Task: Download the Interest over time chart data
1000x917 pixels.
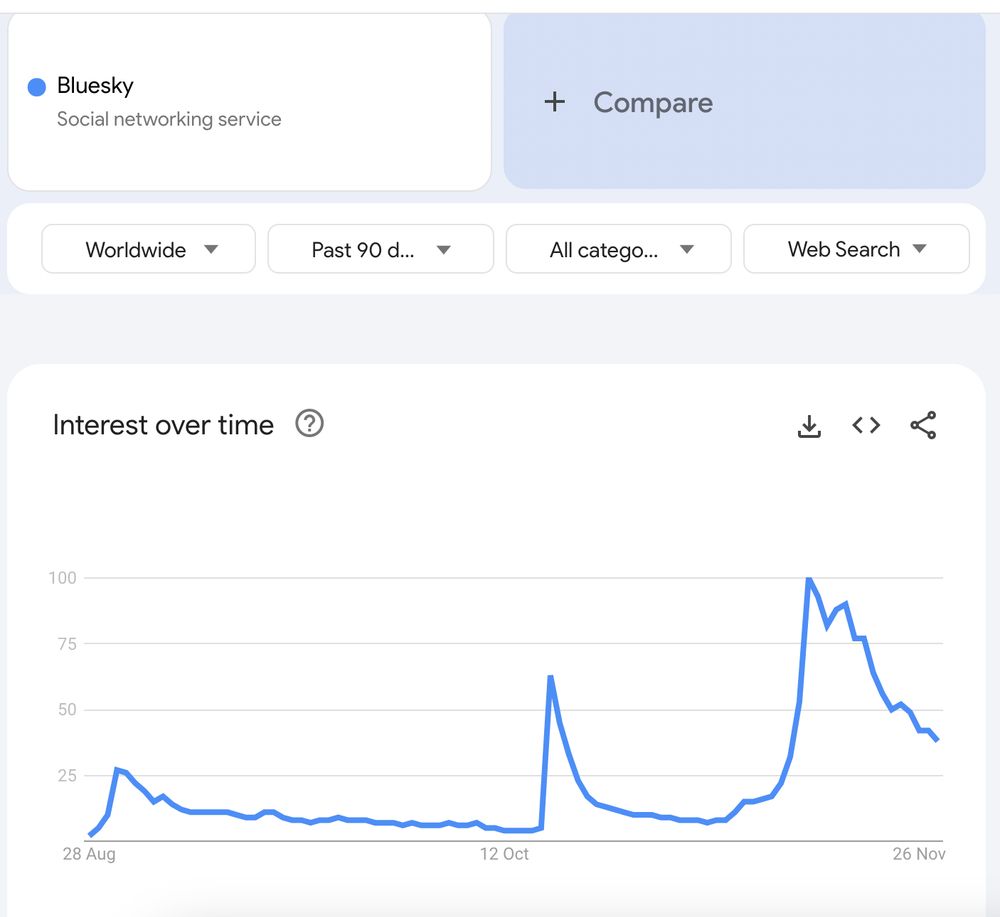Action: point(809,426)
